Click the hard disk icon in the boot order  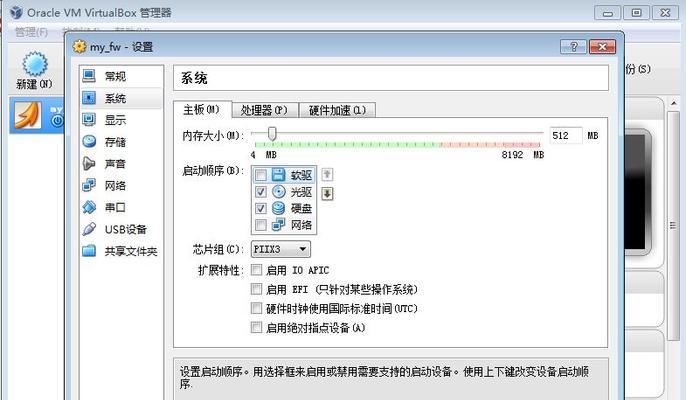(279, 208)
